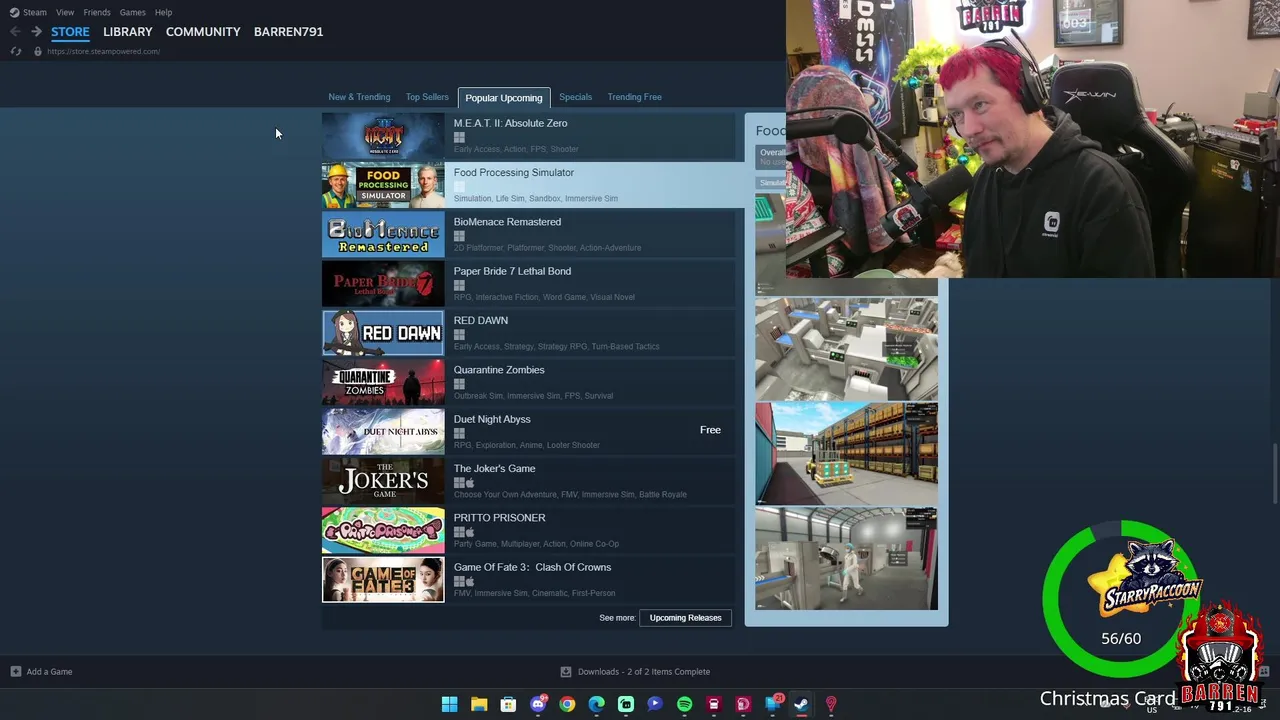Click Windows platform icon for RED DAWN
Screen dimensions: 1280x720
pos(459,335)
